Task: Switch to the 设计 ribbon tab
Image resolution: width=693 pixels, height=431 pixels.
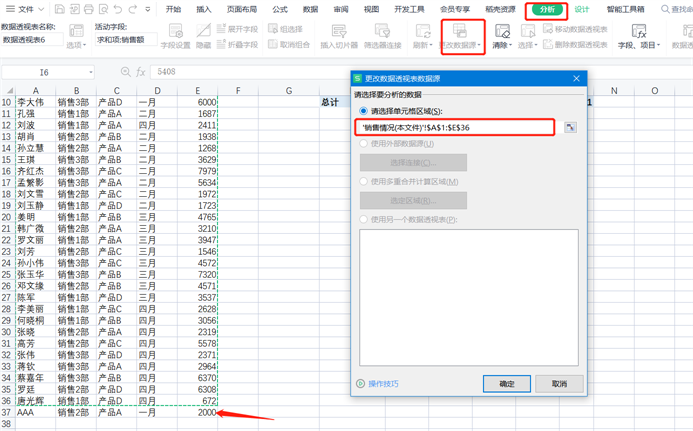Action: [581, 9]
